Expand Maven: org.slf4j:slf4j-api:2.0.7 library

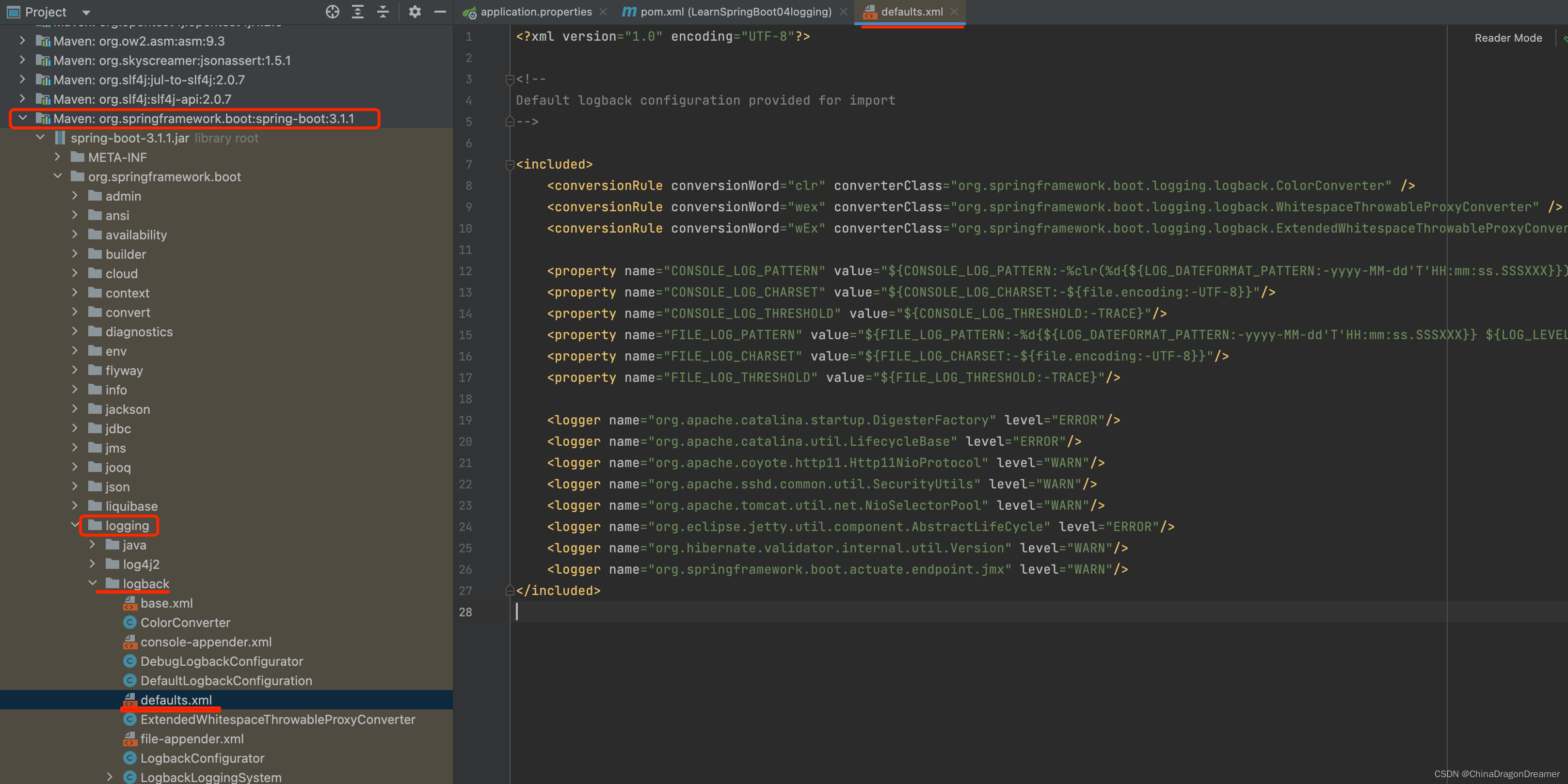[22, 98]
